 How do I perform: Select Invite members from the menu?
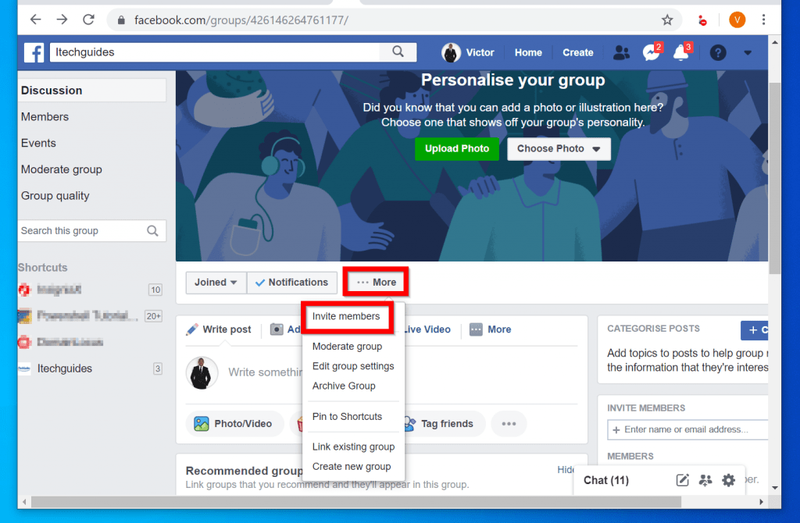(x=346, y=316)
